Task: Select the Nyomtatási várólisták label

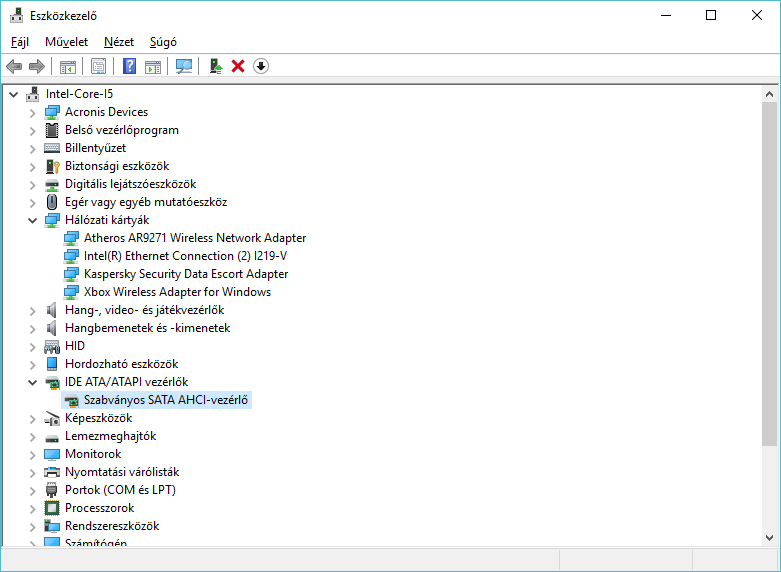Action: tap(122, 472)
